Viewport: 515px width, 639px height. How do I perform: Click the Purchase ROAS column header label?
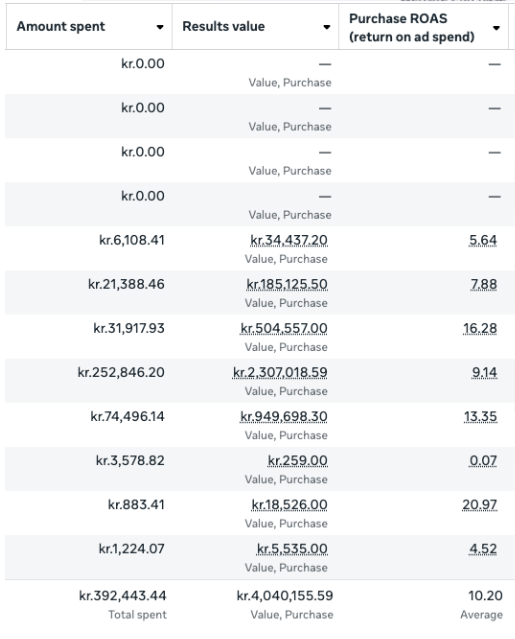[412, 27]
